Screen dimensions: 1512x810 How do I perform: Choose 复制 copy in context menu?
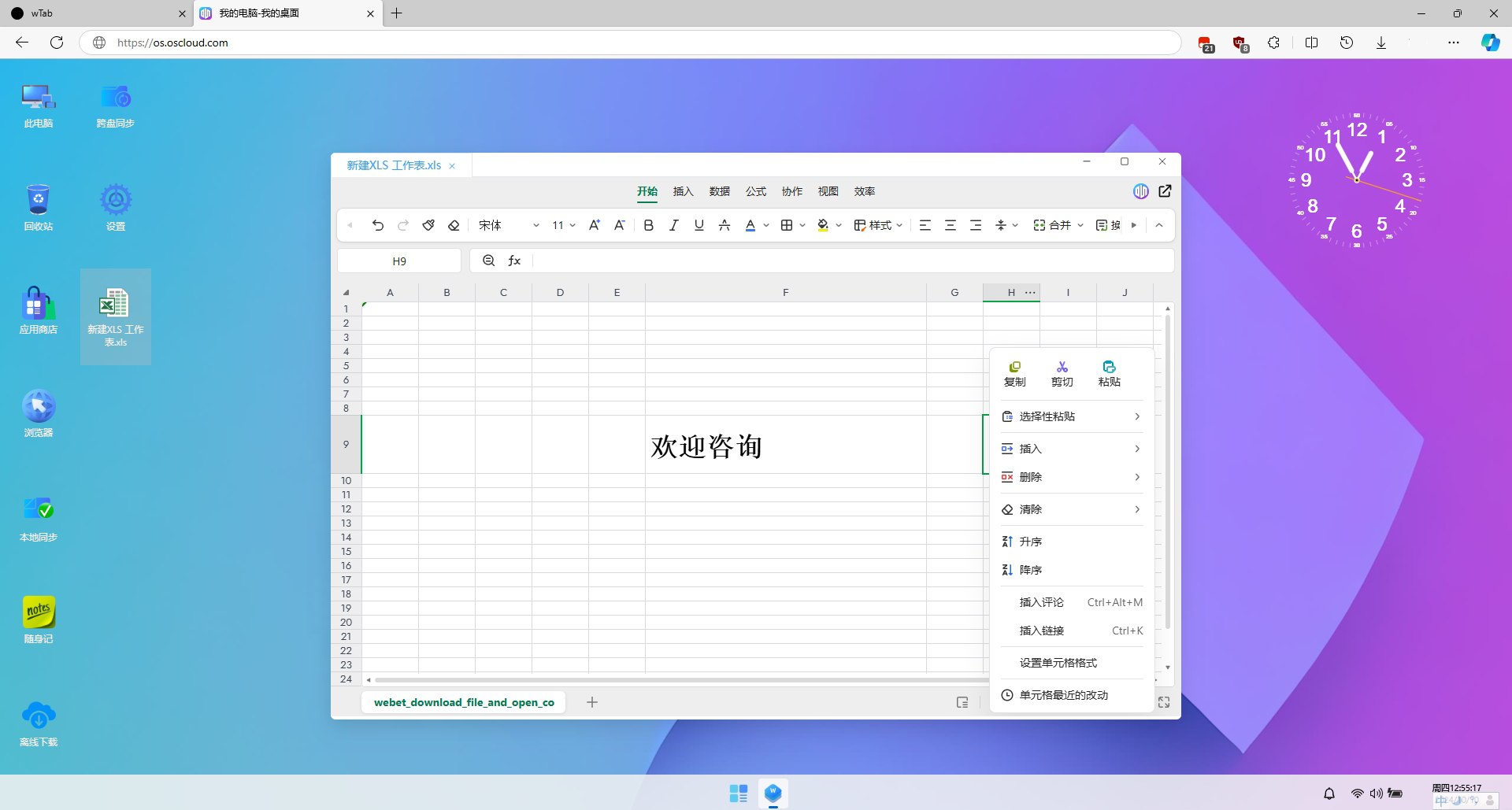(x=1015, y=374)
